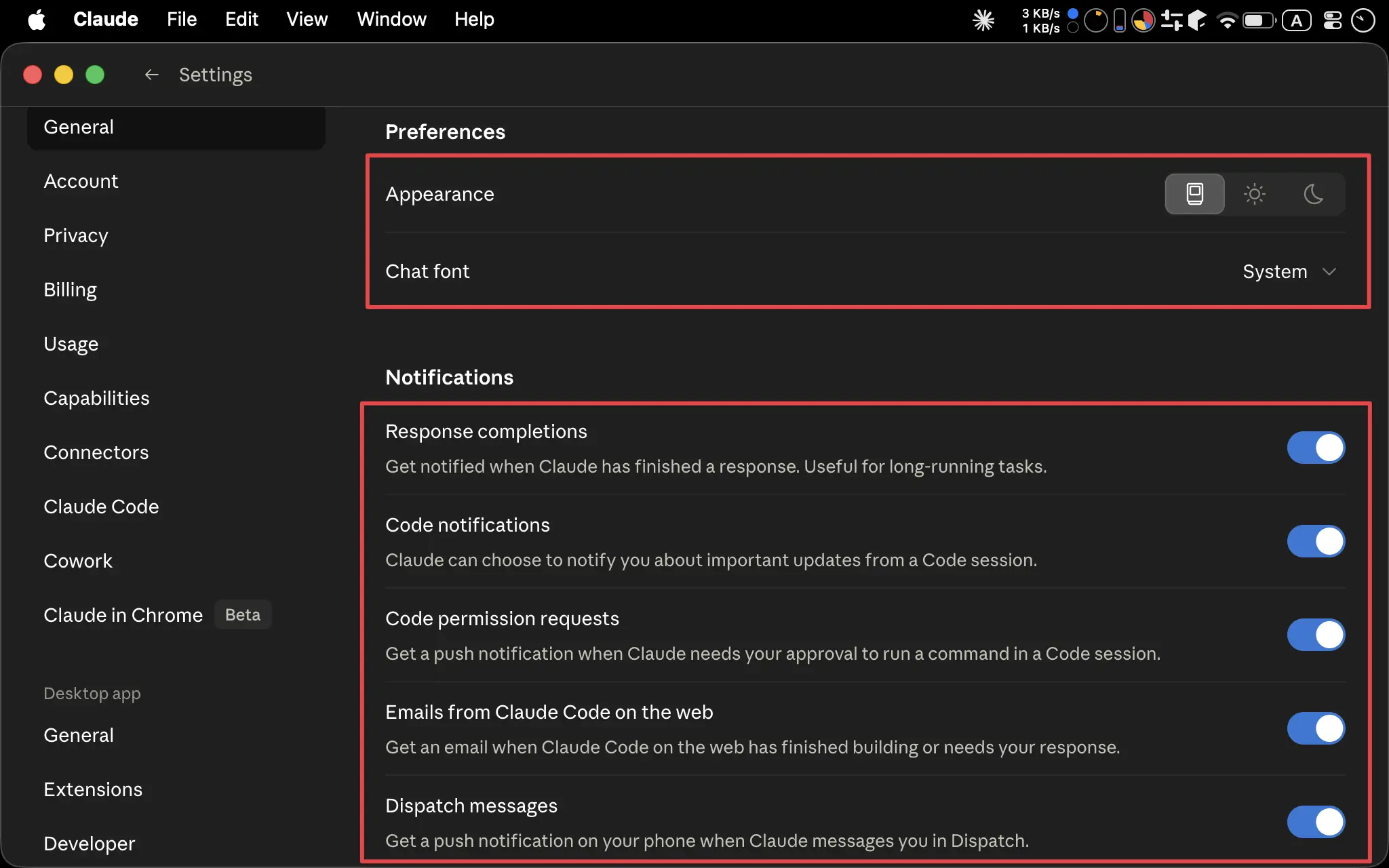Open the Wi-Fi status menu
Image resolution: width=1389 pixels, height=868 pixels.
coord(1227,20)
